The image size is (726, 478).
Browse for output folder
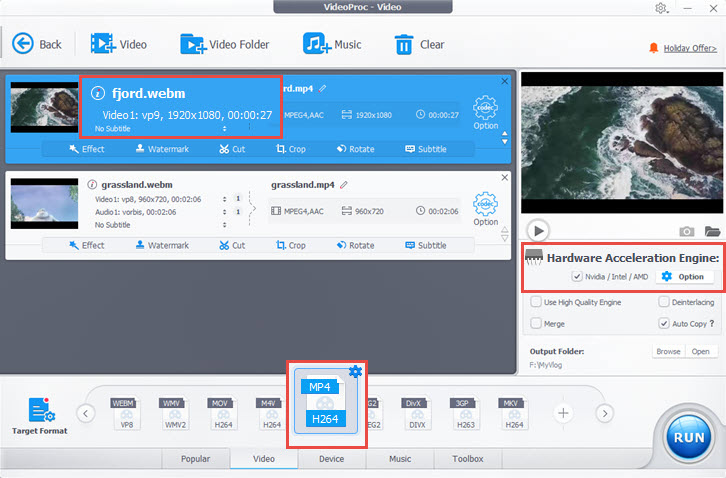pos(668,352)
